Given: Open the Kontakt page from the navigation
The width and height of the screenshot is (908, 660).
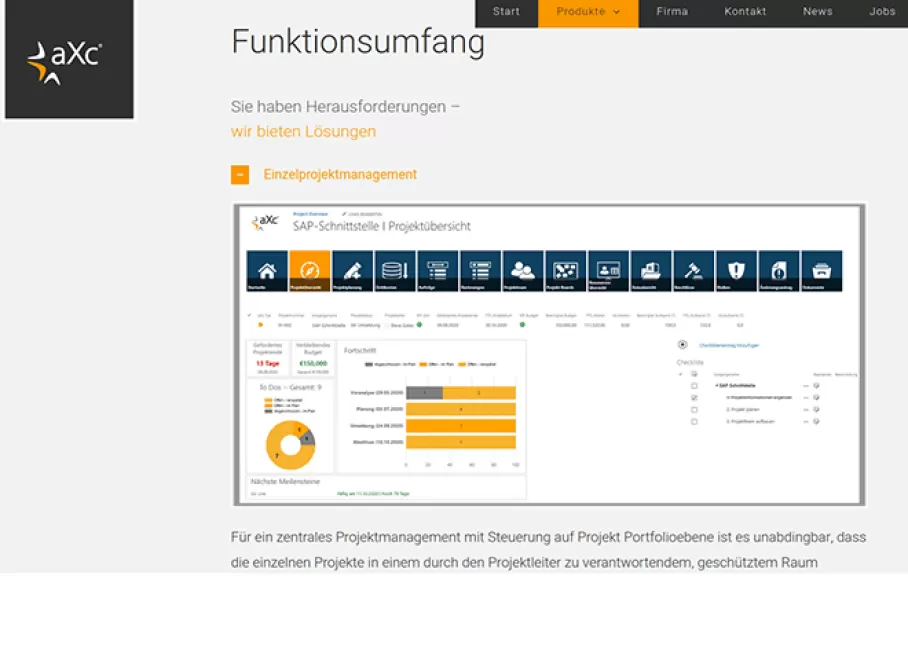Looking at the screenshot, I should tap(745, 12).
